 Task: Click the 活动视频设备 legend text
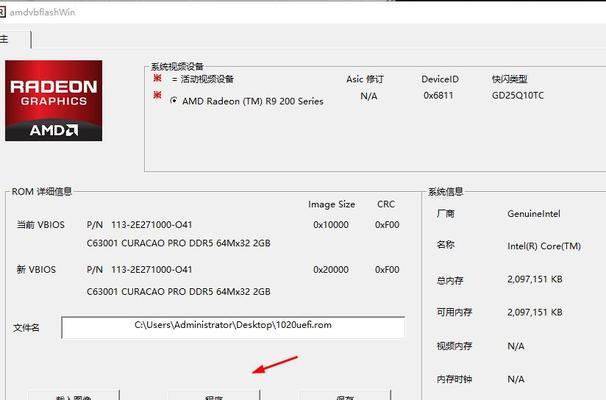point(207,79)
